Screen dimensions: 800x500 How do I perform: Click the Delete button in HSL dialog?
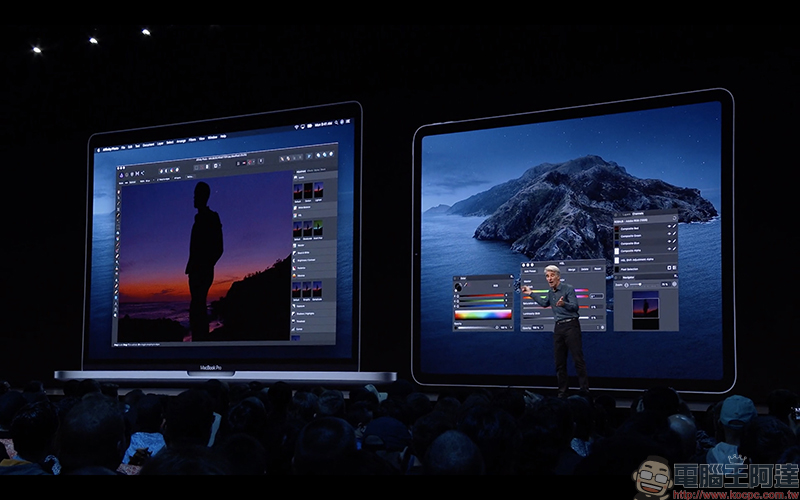click(585, 269)
